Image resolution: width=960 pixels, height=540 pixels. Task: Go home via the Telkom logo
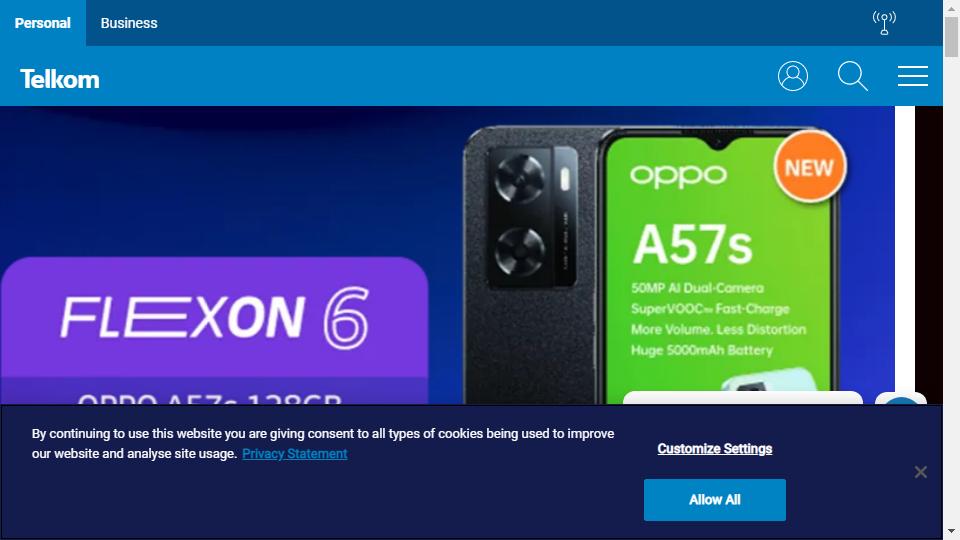(x=59, y=79)
